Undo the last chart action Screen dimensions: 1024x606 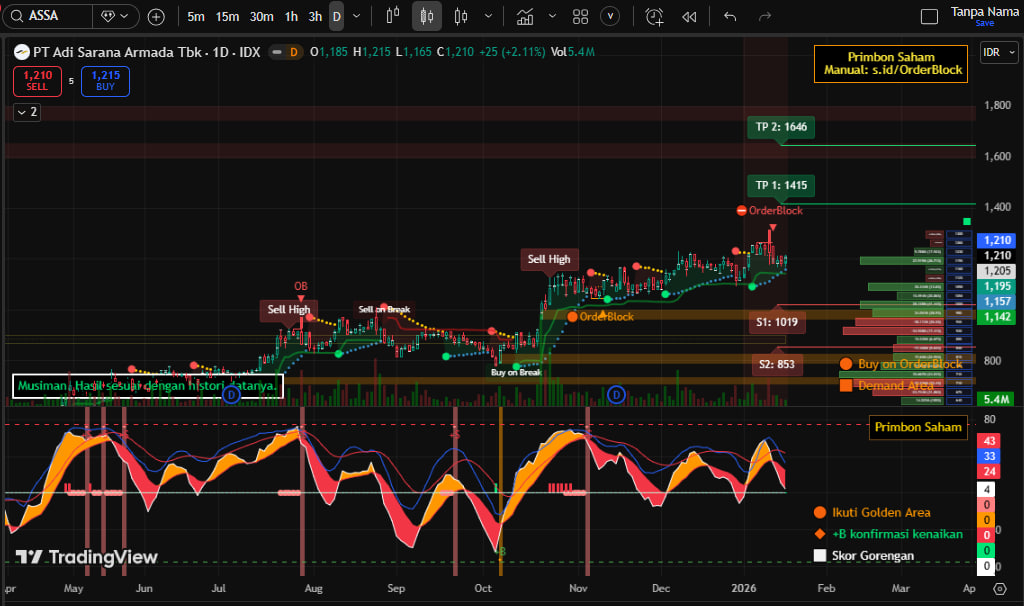[730, 16]
